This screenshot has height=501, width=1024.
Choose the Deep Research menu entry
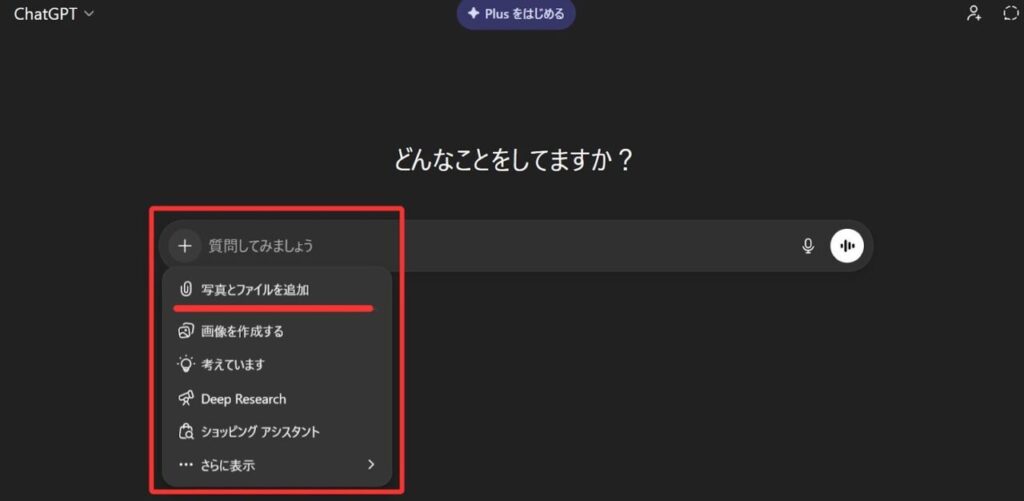point(243,399)
